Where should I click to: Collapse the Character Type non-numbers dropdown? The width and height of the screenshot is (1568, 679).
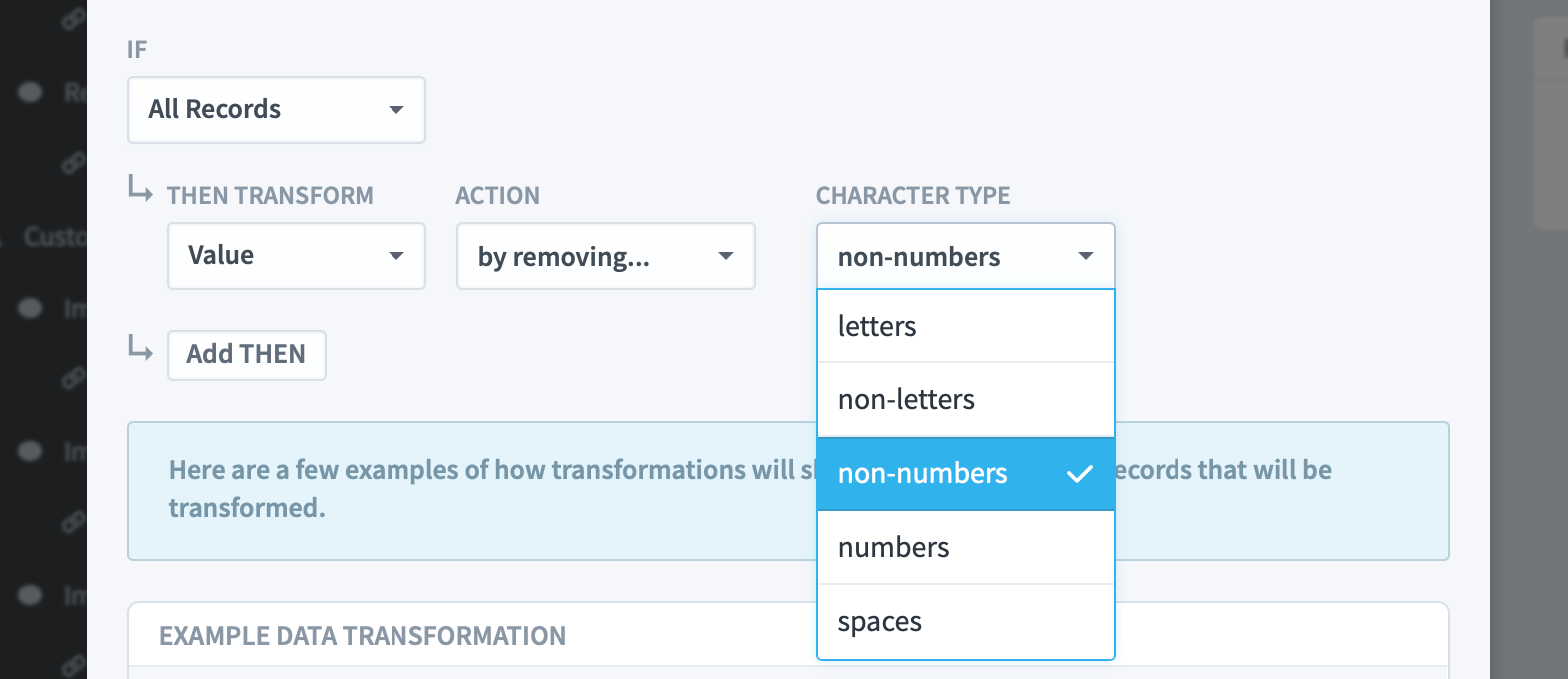coord(965,256)
